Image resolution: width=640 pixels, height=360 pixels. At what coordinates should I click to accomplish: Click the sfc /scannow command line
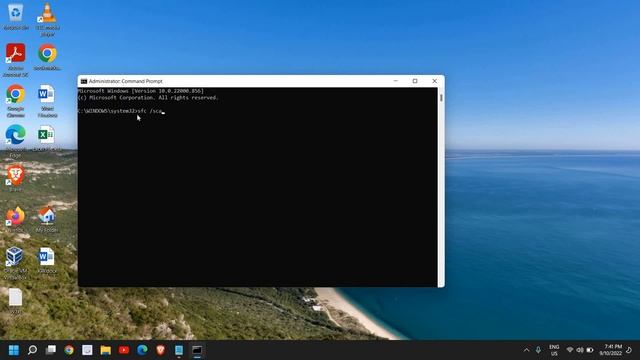(120, 111)
